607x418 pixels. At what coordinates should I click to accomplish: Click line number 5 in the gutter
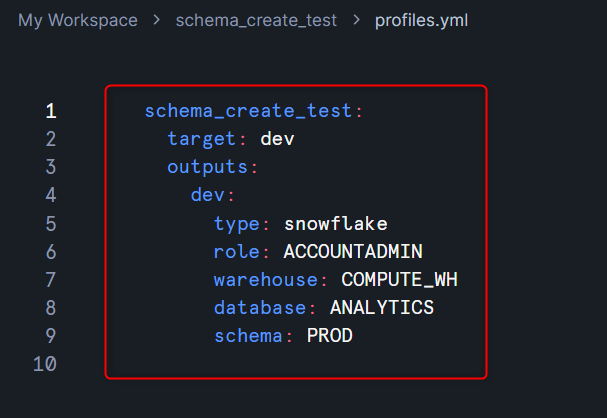(x=51, y=223)
